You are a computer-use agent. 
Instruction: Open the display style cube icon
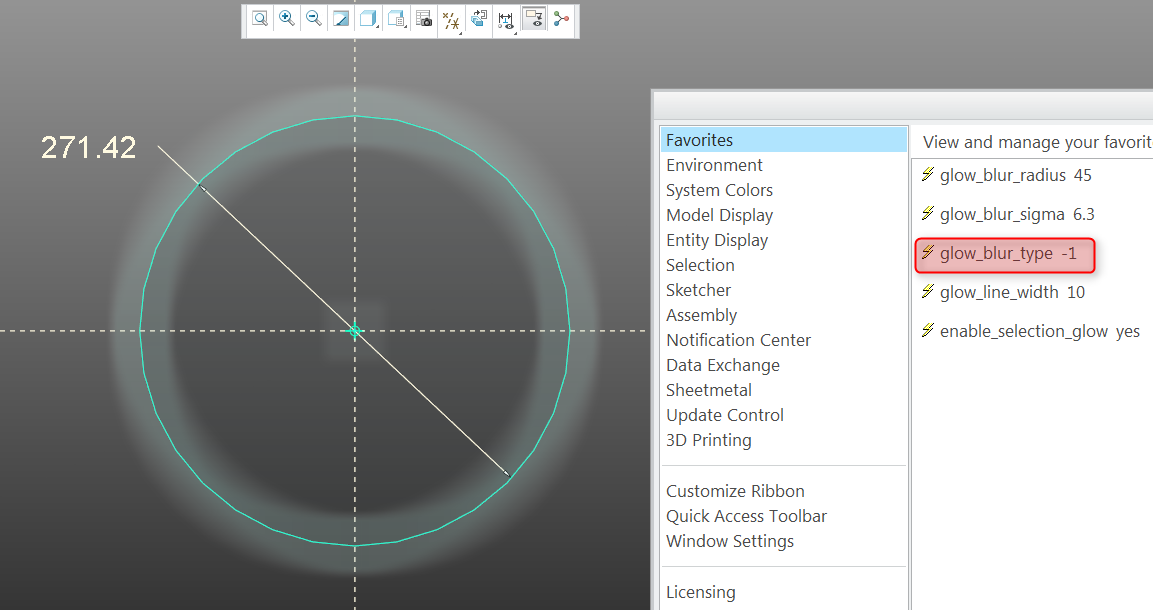click(x=368, y=19)
